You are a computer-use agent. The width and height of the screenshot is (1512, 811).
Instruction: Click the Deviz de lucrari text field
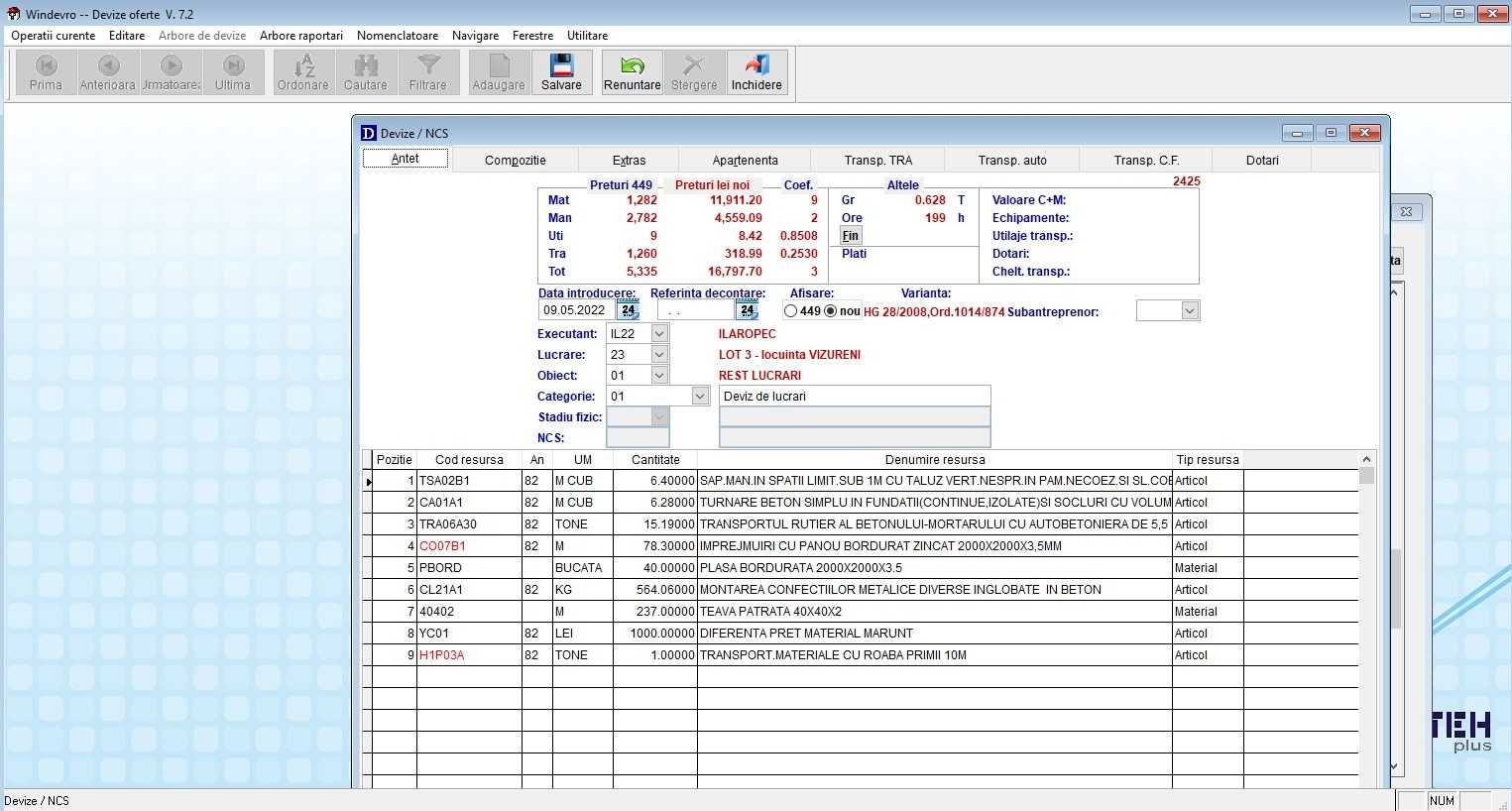tap(855, 397)
